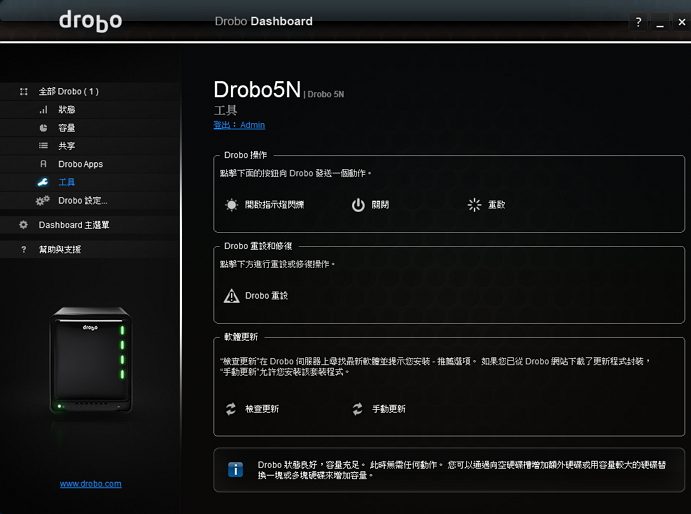The height and width of the screenshot is (514, 691).
Task: Select 狀態 status in the sidebar
Action: [67, 109]
